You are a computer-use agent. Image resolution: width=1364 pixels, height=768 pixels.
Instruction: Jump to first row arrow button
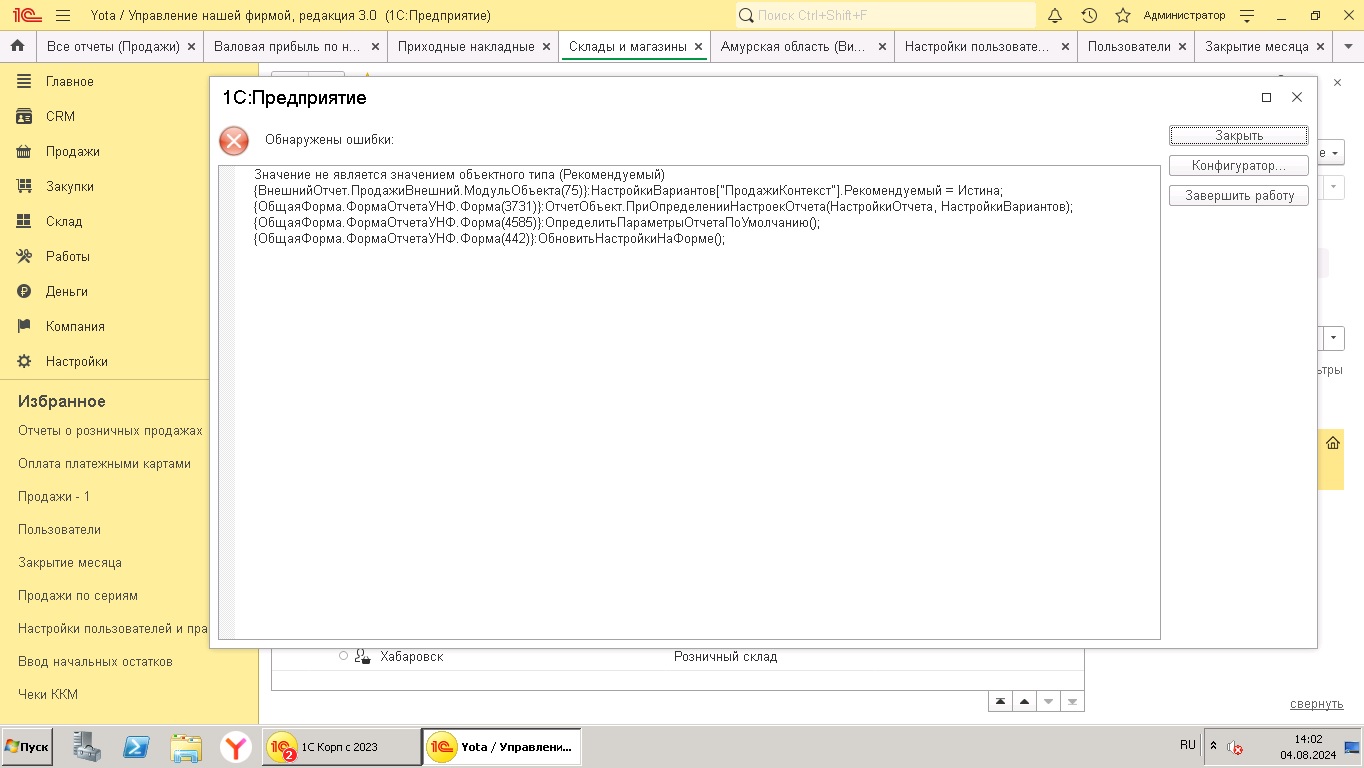tap(1000, 701)
